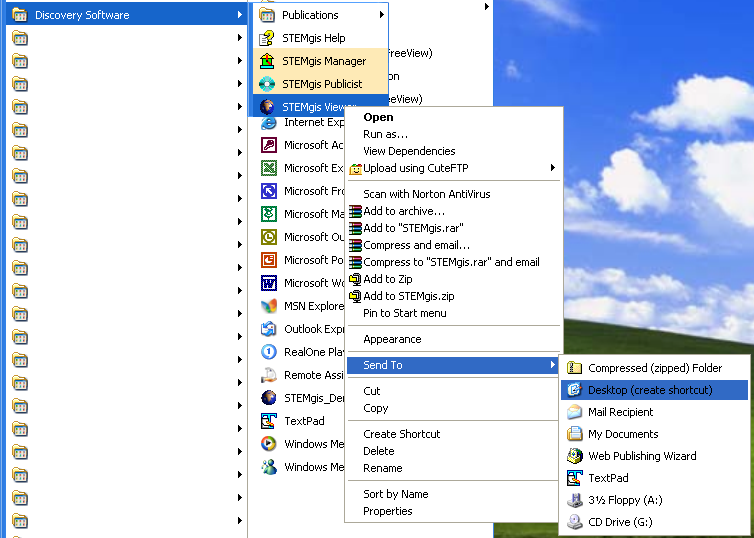Click the Microsoft FrontPage icon
The height and width of the screenshot is (538, 754).
point(269,191)
